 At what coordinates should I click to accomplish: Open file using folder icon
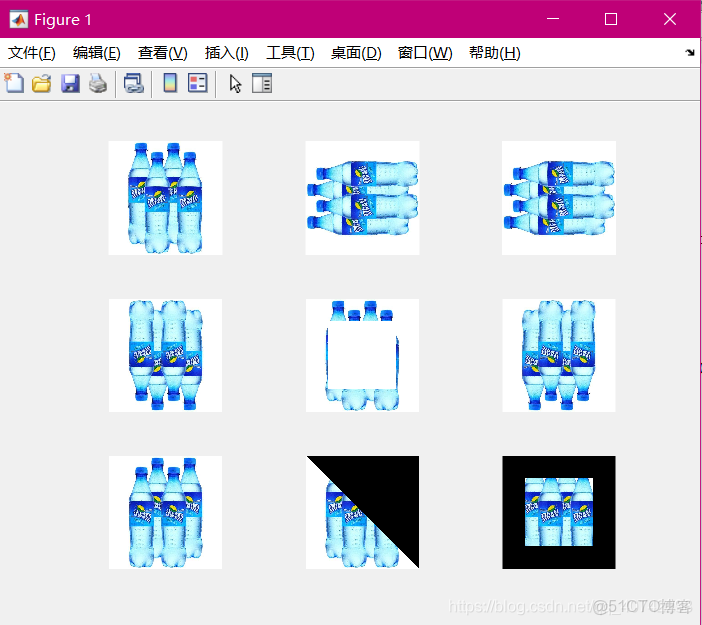[x=42, y=83]
